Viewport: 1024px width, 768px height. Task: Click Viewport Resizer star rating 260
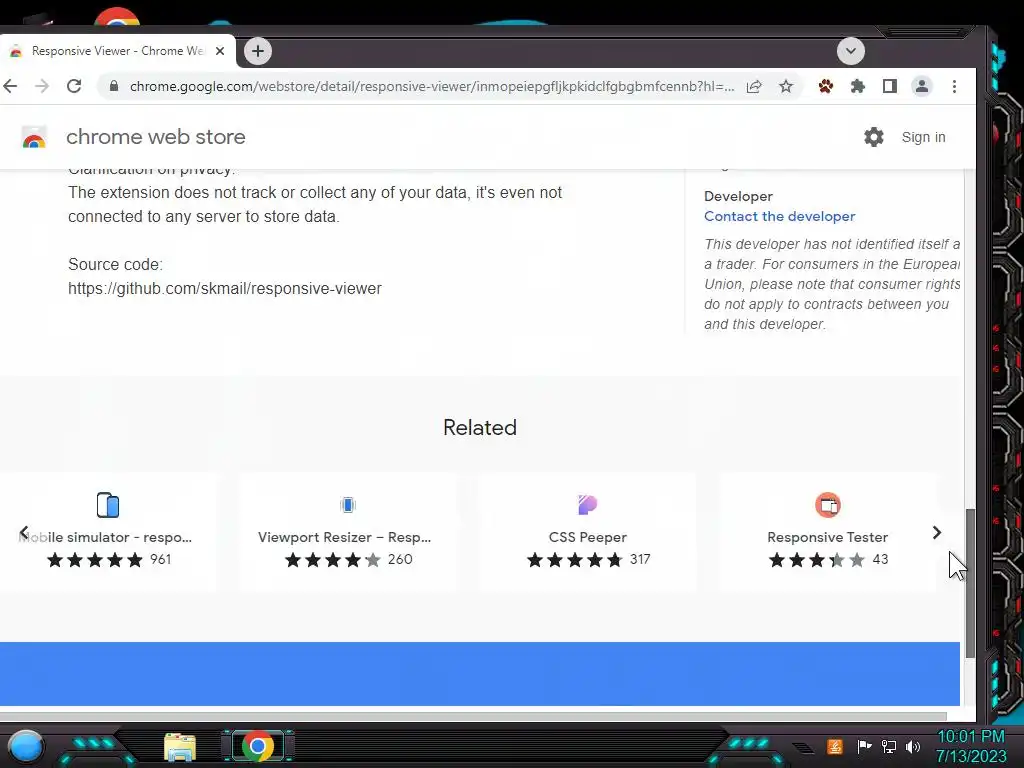tap(349, 560)
